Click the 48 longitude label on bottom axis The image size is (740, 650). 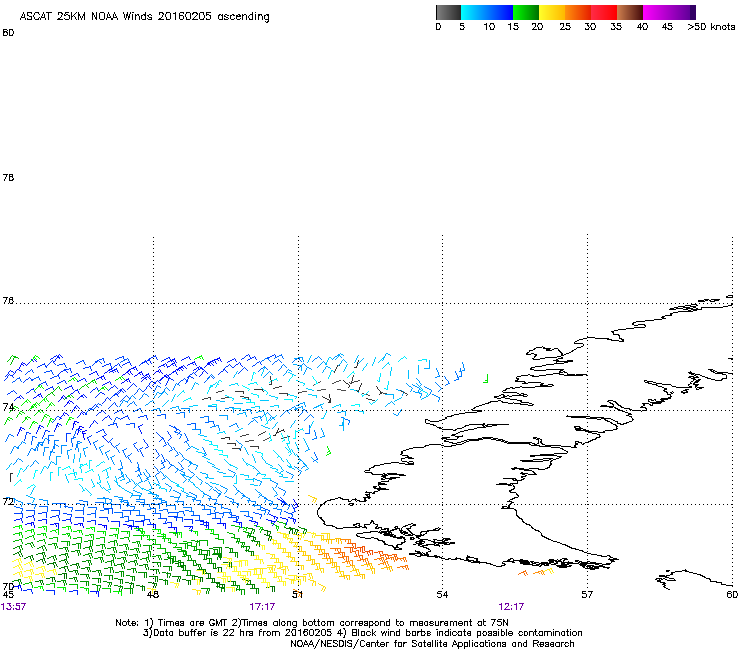click(153, 595)
